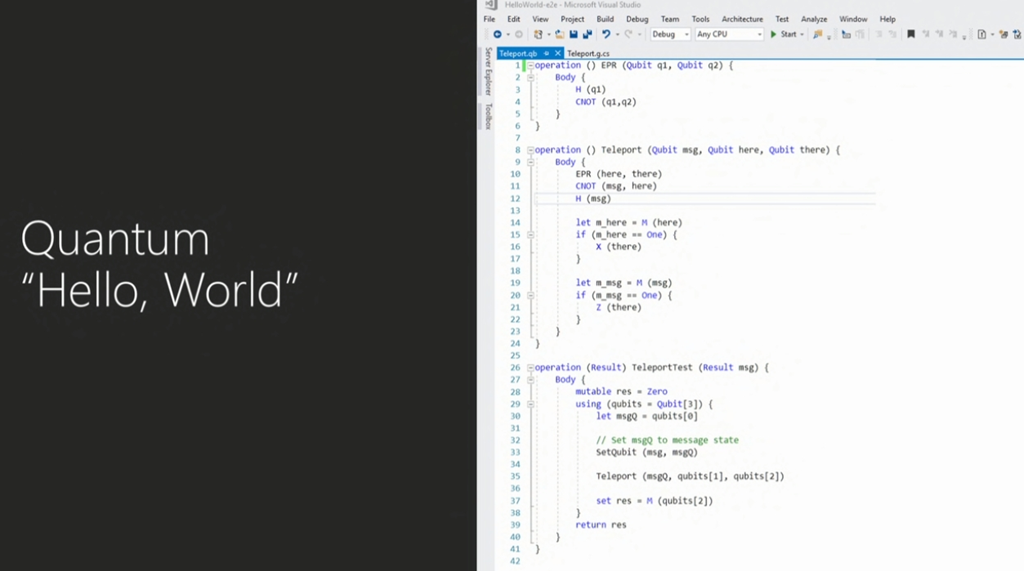Click the 'H (msg)' line 12
The image size is (1024, 571).
[x=593, y=199]
